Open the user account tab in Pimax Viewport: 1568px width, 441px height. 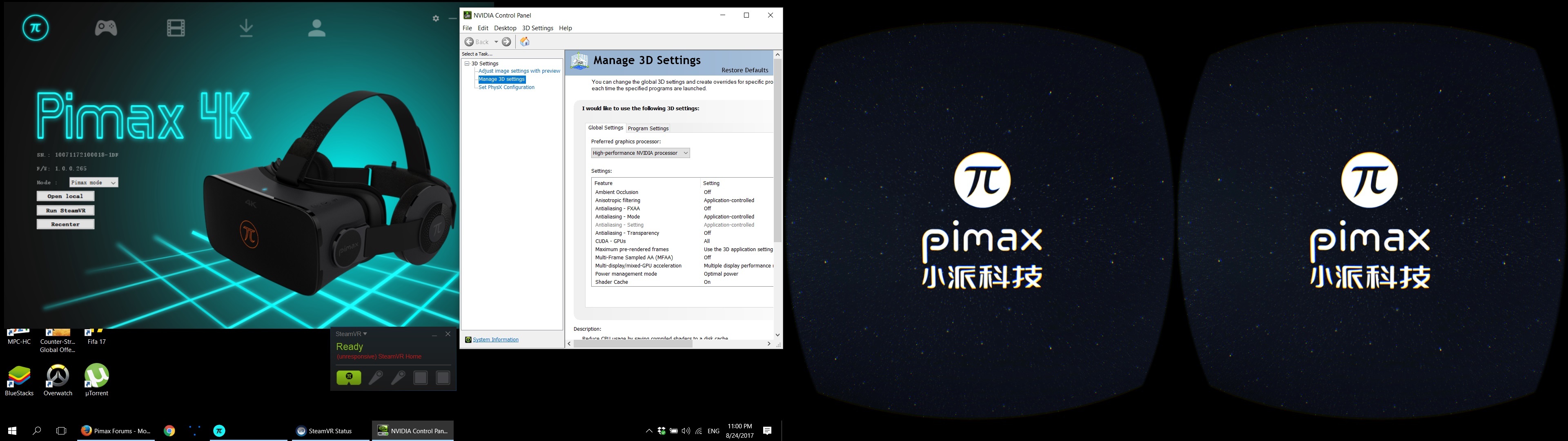(316, 27)
